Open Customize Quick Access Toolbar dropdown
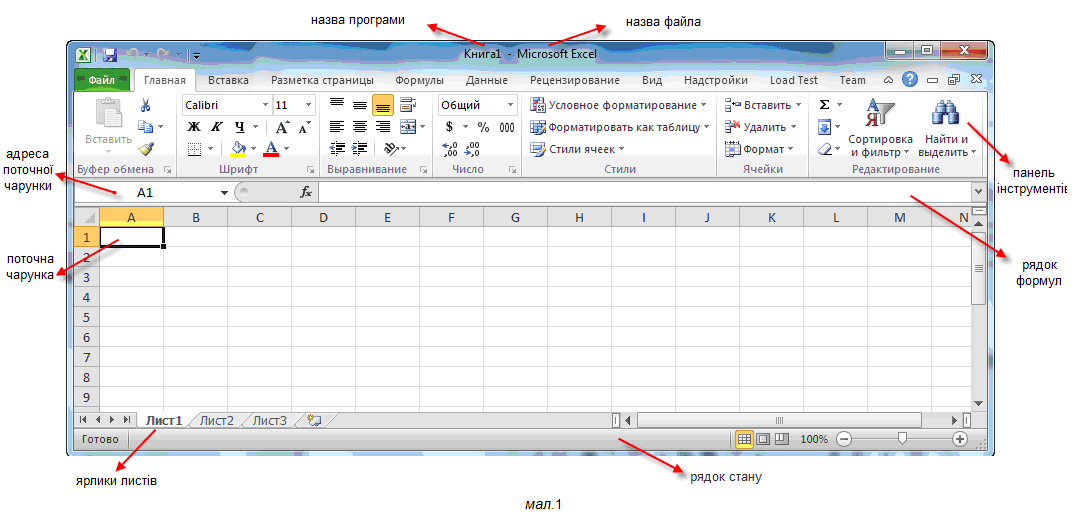The height and width of the screenshot is (521, 1082). 196,55
